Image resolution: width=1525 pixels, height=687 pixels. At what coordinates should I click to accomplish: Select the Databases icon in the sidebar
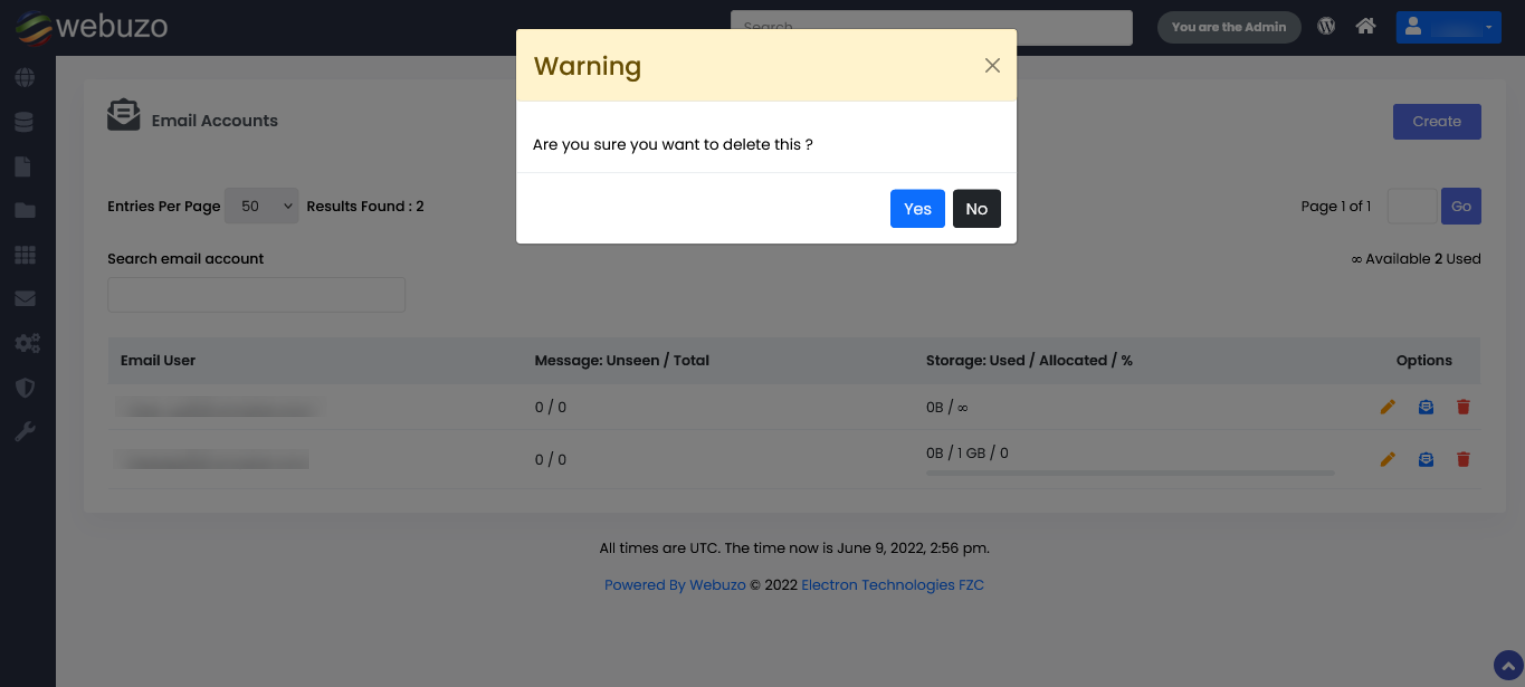pyautogui.click(x=25, y=121)
